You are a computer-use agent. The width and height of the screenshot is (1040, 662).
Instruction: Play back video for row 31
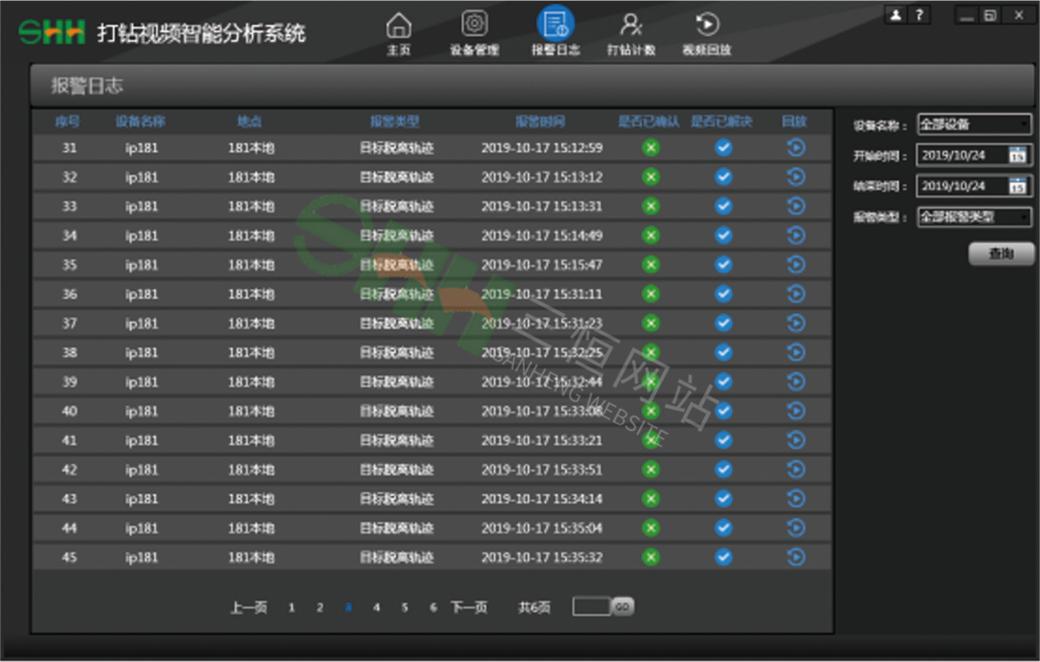pos(795,148)
